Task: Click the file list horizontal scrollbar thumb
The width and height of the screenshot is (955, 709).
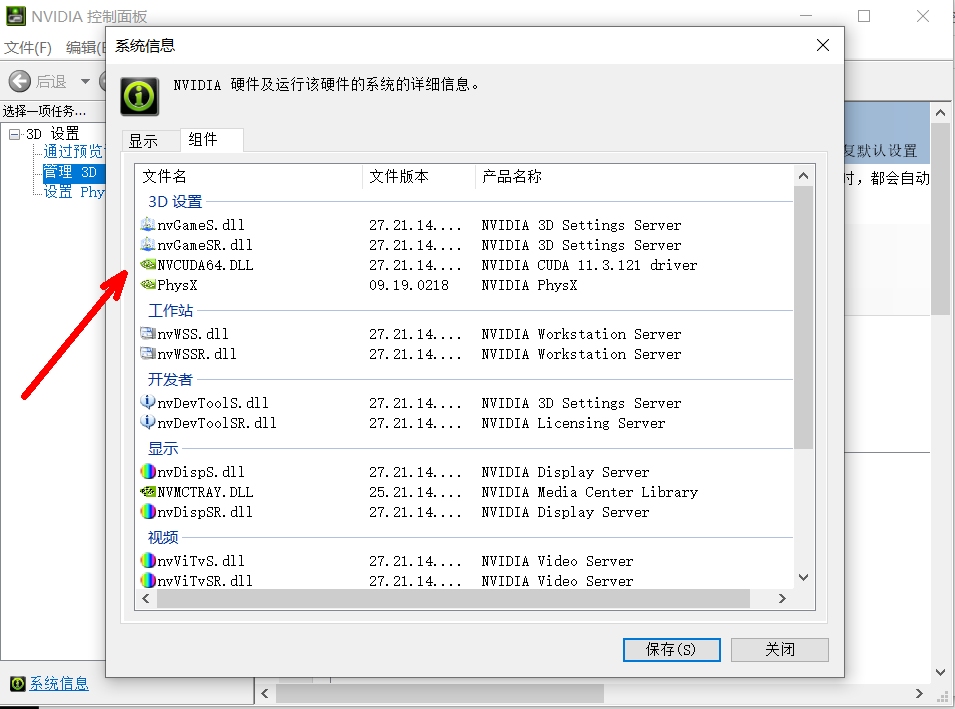Action: pos(453,599)
